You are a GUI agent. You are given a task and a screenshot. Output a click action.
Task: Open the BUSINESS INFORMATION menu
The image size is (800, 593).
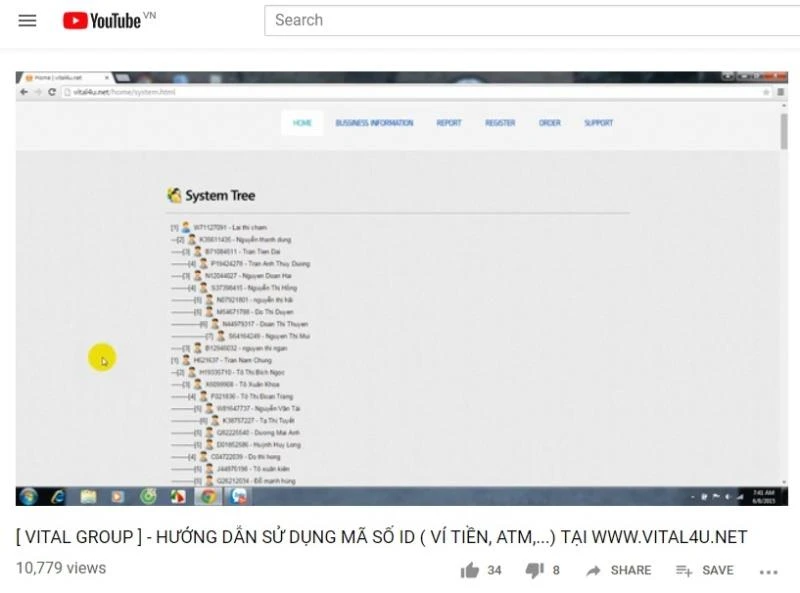(x=374, y=123)
